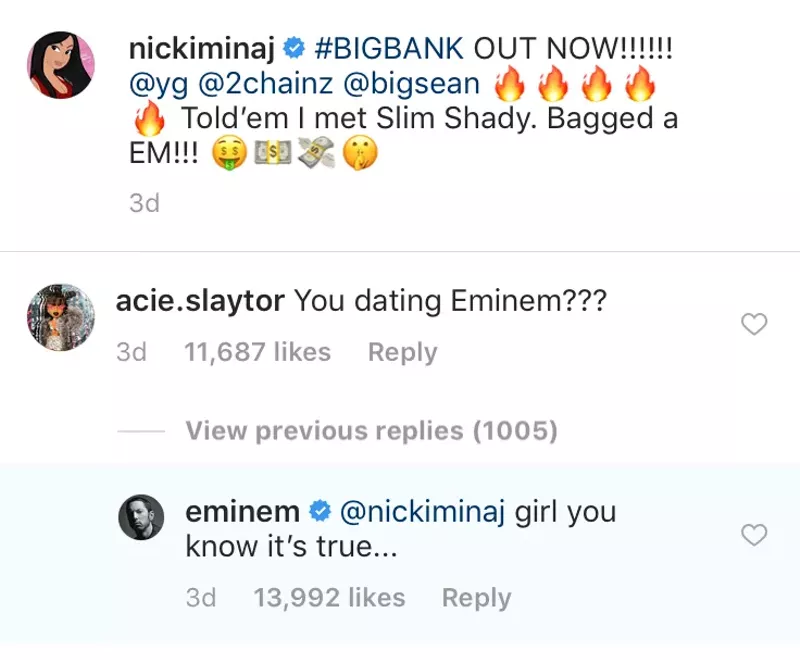View the 13,992 likes list
Screen dimensions: 800x660
coord(329,598)
